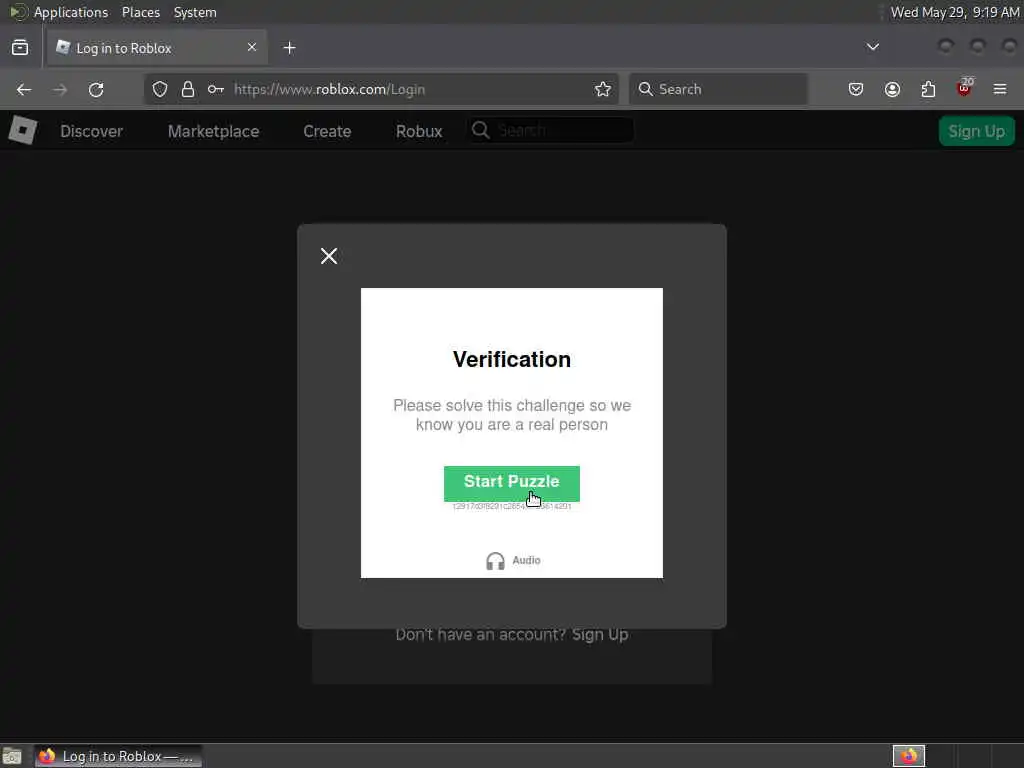Click the date and time clock
Image resolution: width=1024 pixels, height=768 pixels.
(955, 12)
